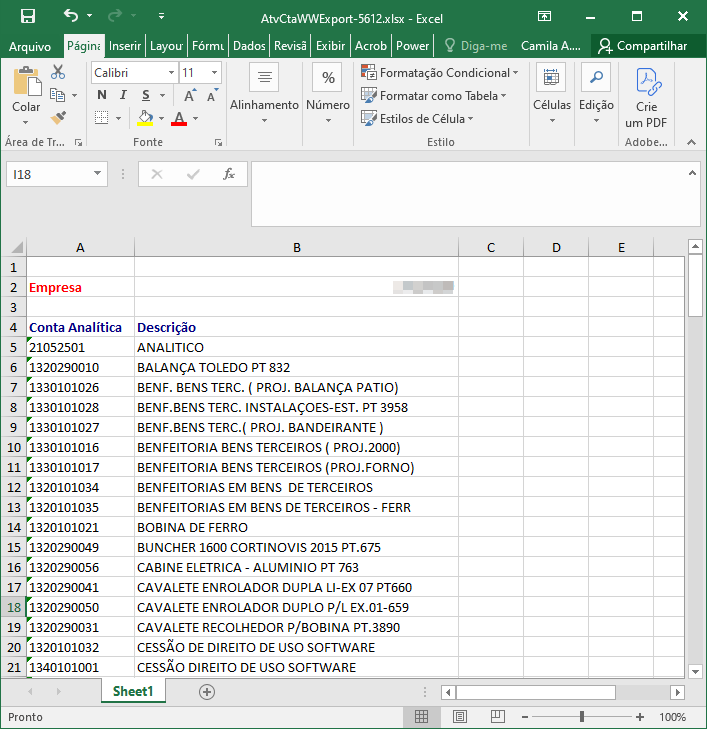The image size is (707, 729).
Task: Toggle Bold (N) formatting
Action: click(x=102, y=95)
